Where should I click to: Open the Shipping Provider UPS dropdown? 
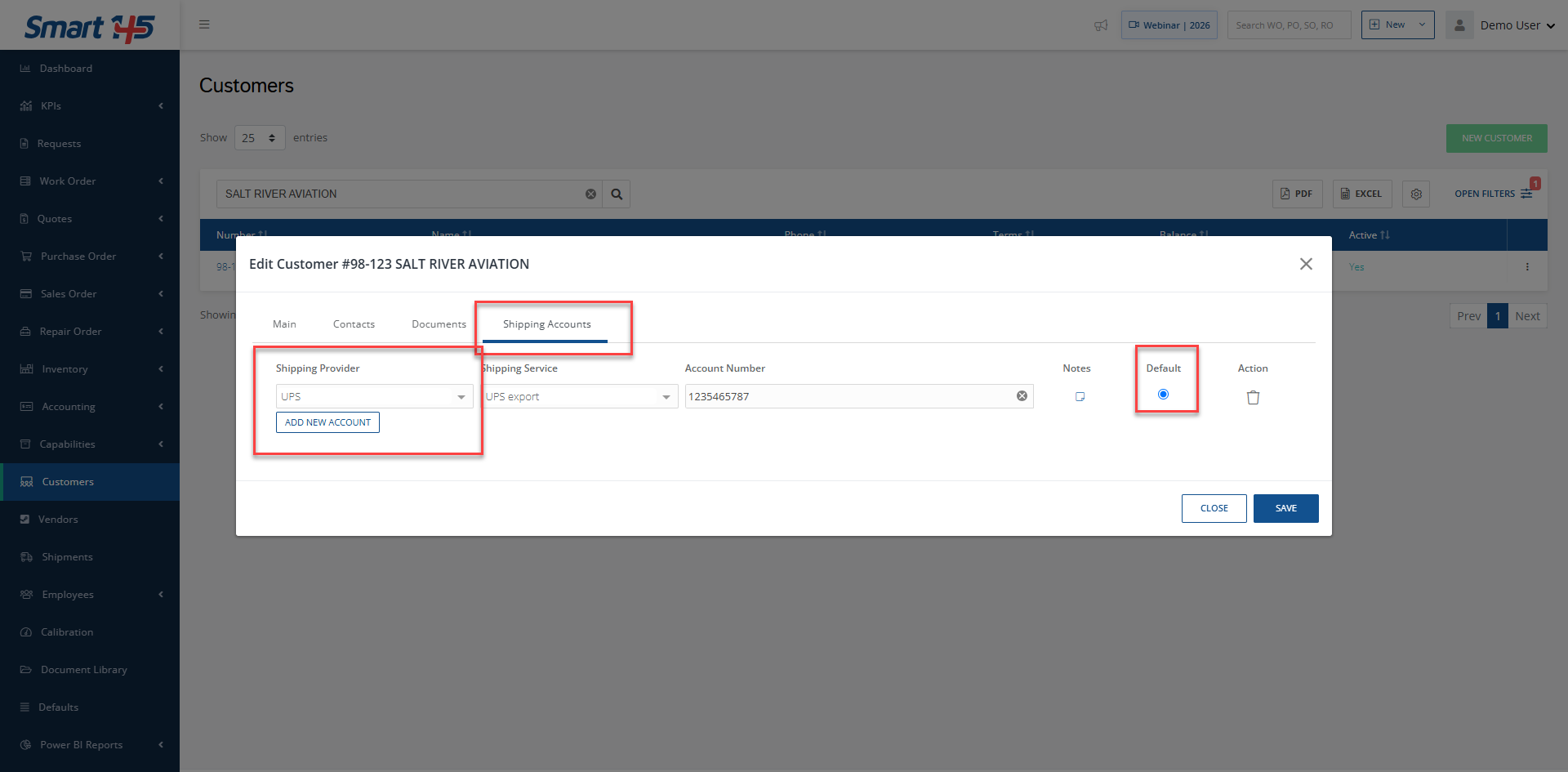pyautogui.click(x=374, y=396)
